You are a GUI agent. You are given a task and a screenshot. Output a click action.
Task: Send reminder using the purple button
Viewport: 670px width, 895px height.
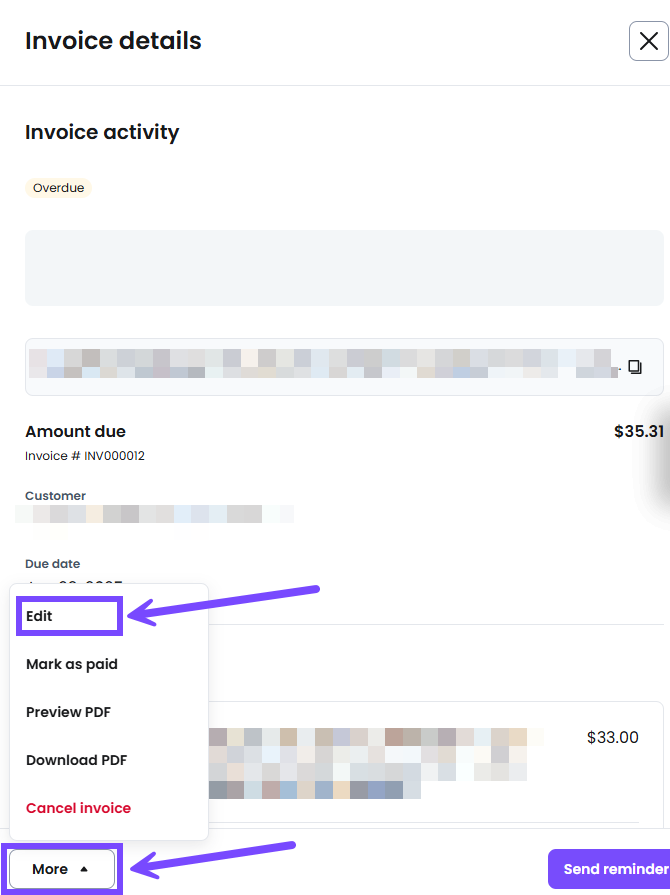click(x=609, y=869)
